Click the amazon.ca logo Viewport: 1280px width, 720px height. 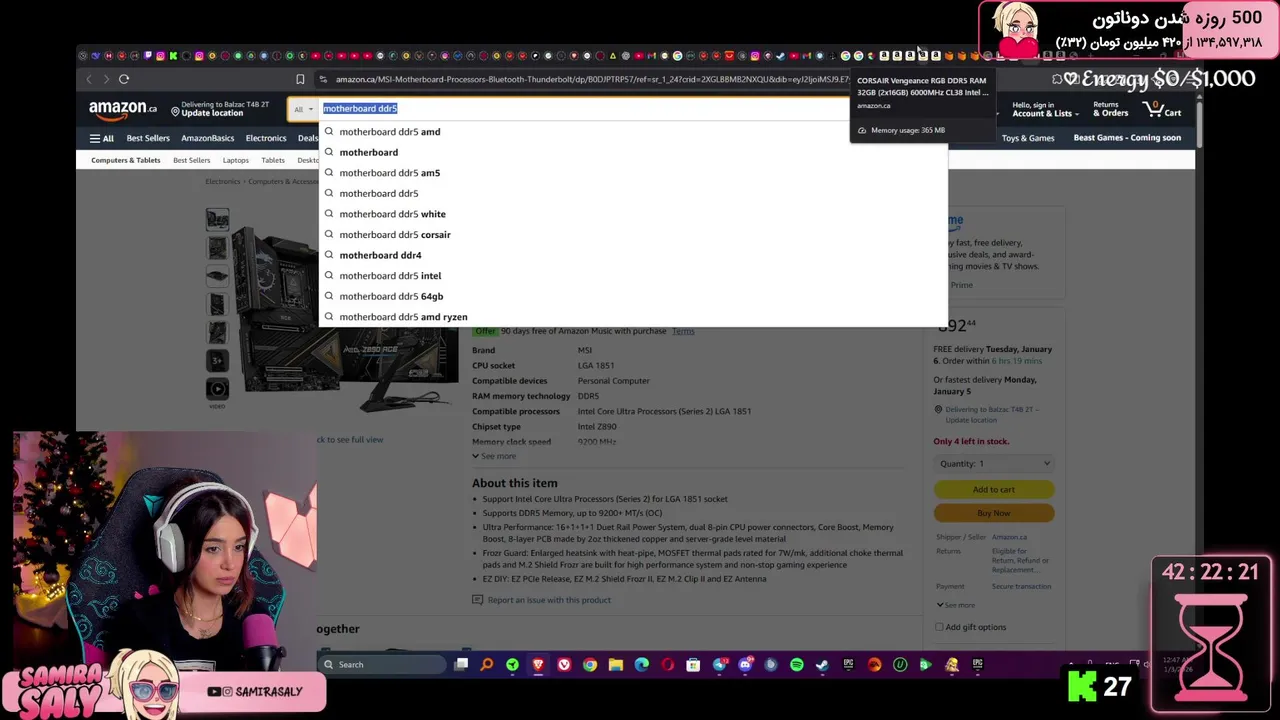122,109
